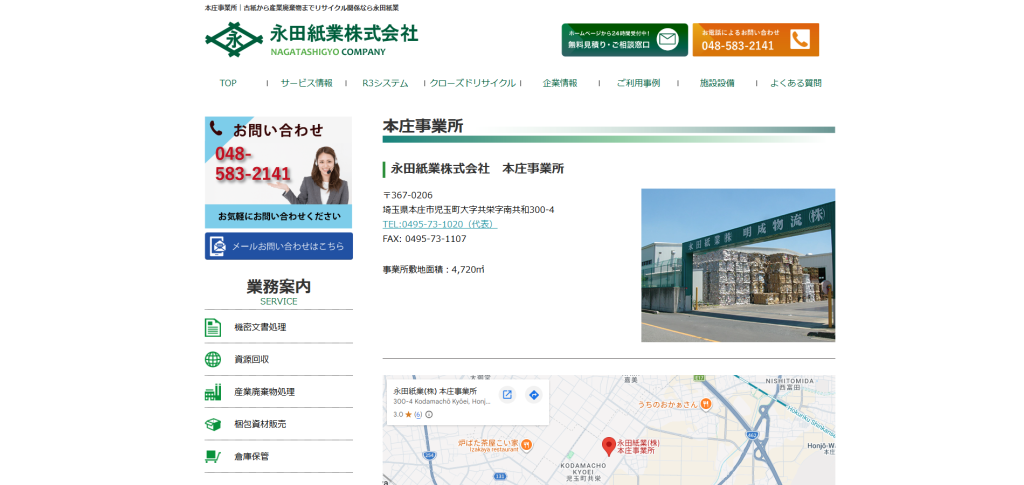Click the envelope icon on the green estimate banner
The image size is (1024, 485).
point(667,40)
